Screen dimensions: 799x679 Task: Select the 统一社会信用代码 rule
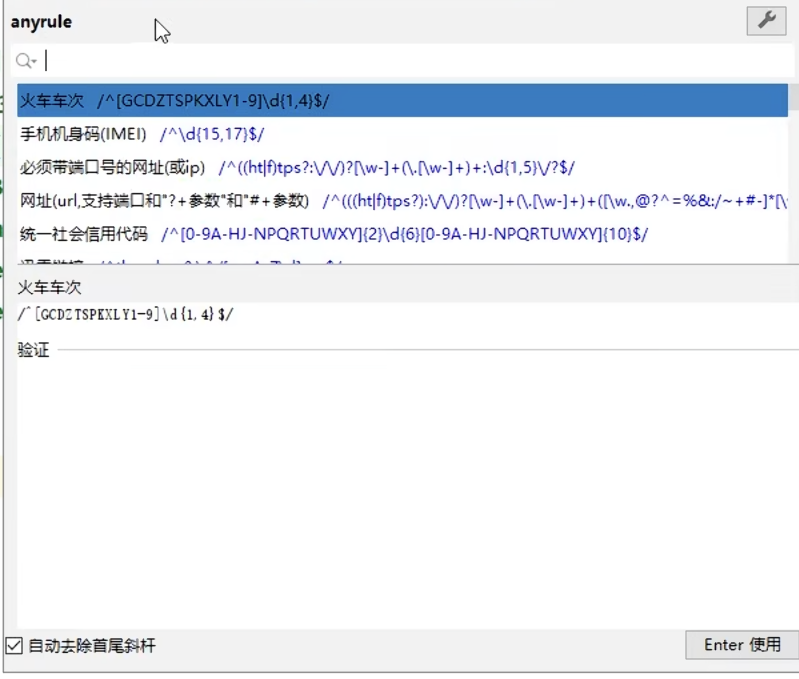(x=83, y=234)
